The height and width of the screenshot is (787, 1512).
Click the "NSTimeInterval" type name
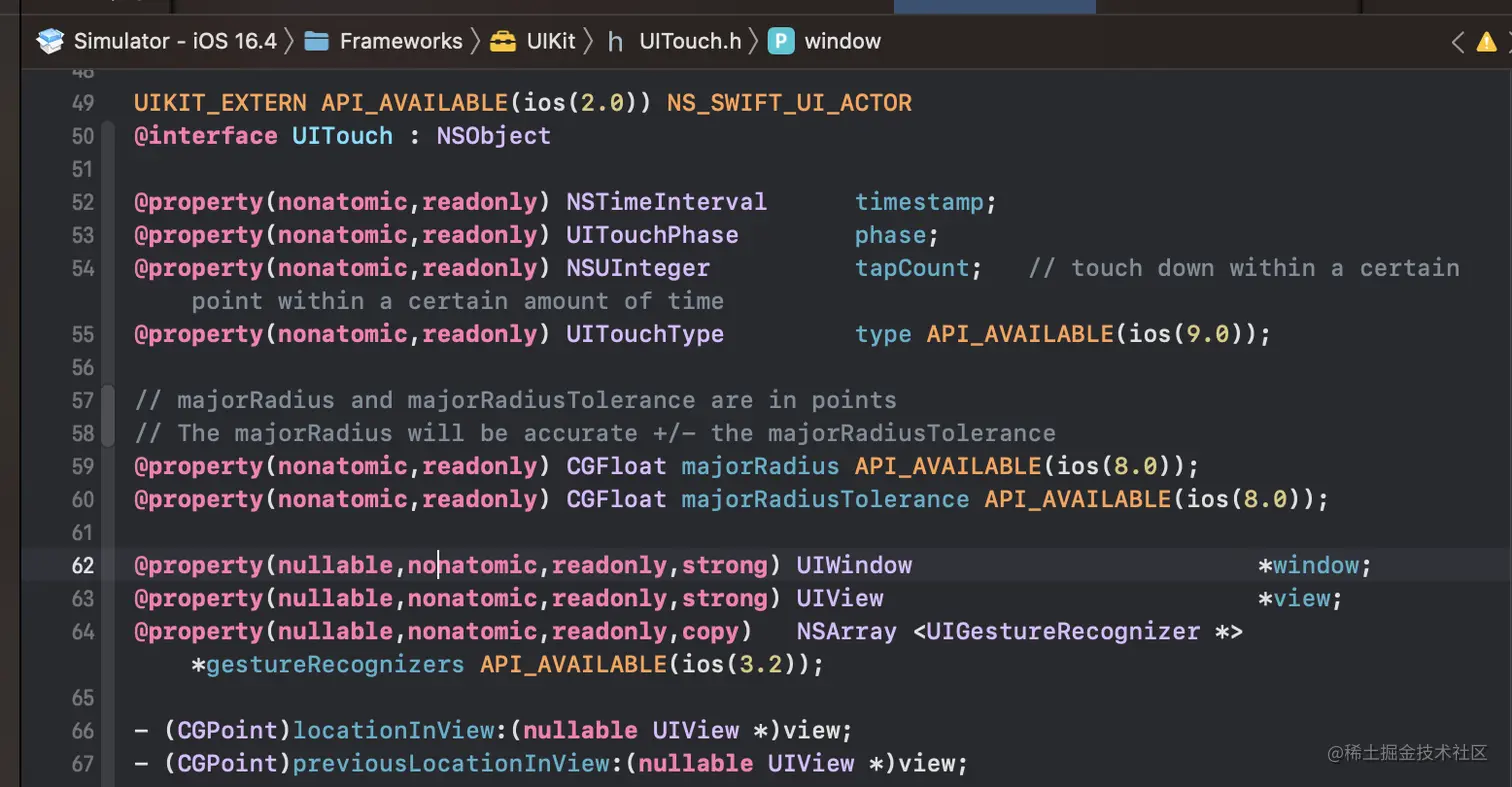[667, 202]
